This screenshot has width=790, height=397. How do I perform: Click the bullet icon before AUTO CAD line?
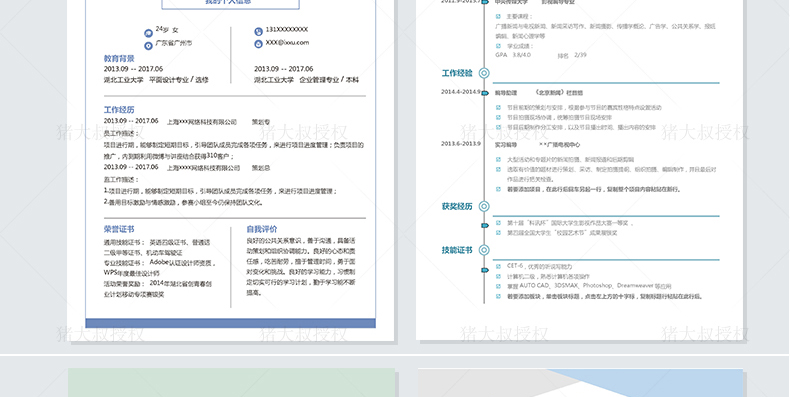[x=498, y=286]
